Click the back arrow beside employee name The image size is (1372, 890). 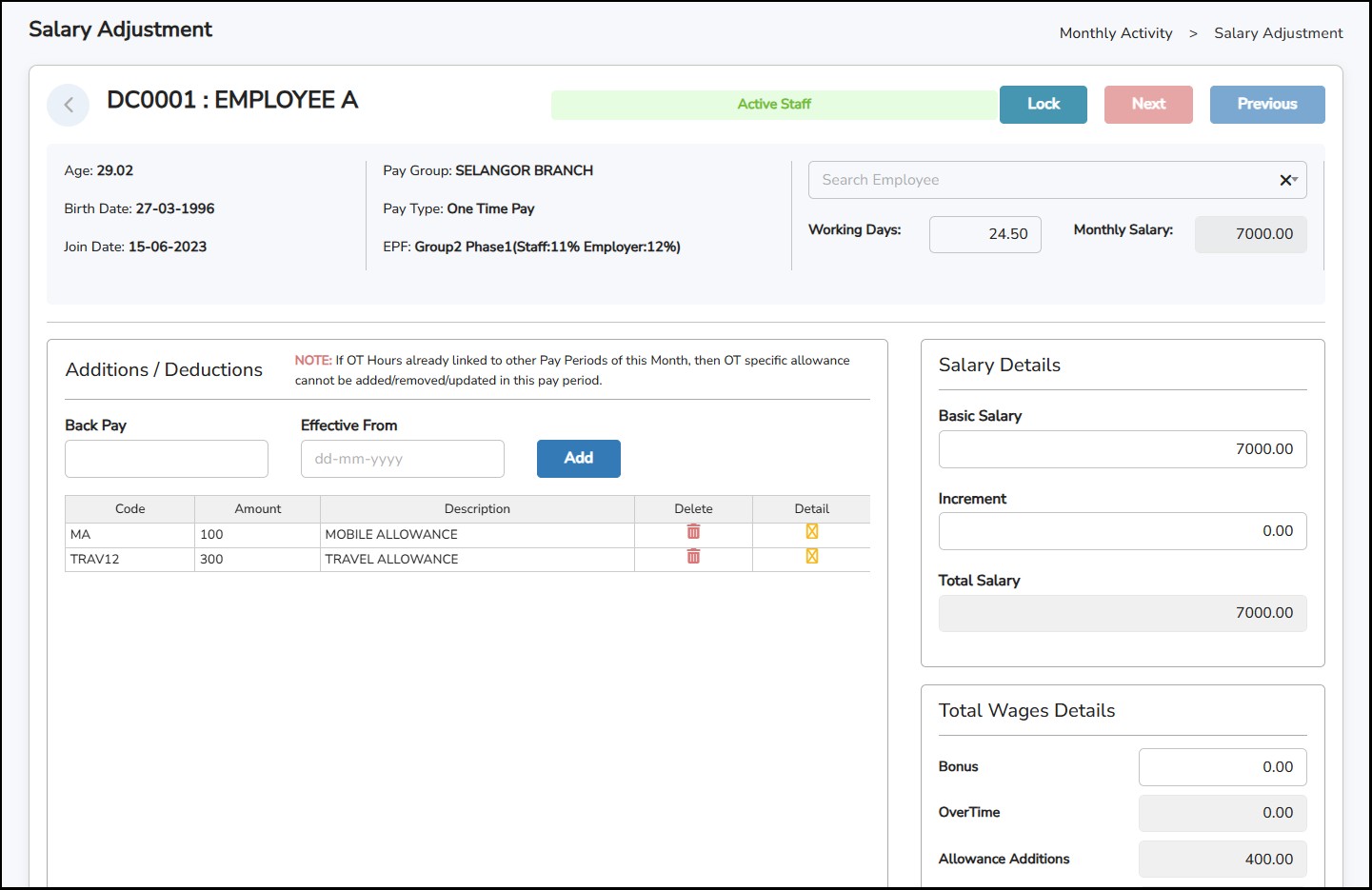tap(69, 105)
